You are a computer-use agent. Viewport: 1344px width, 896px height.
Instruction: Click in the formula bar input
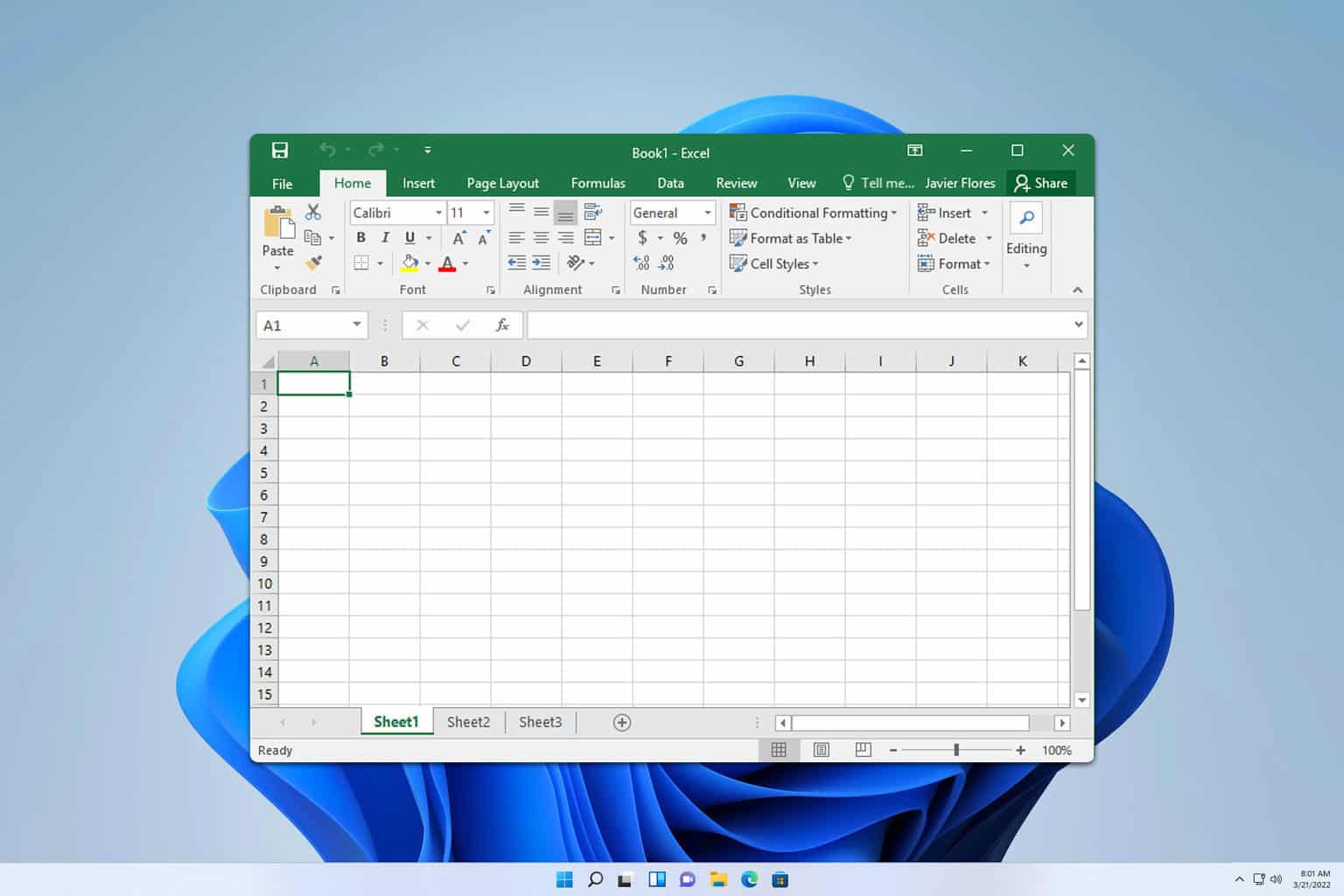pos(799,325)
